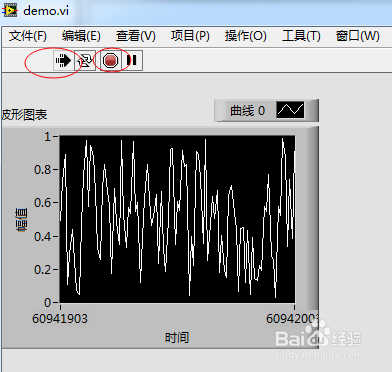Click the plot legend line style swatch
Viewport: 392px width, 372px height.
tap(290, 110)
